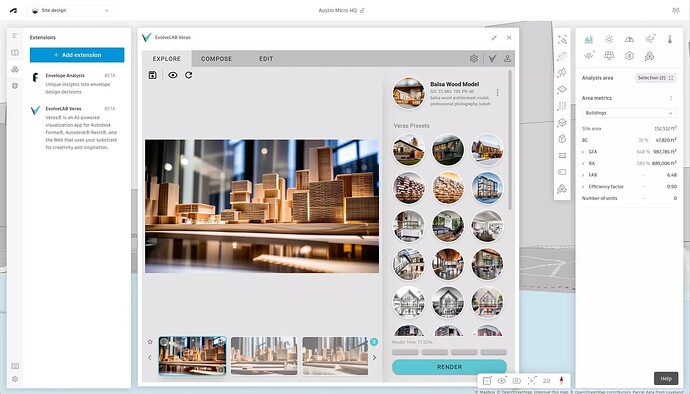Screen dimensions: 690x394
Task: Switch to the COMPOSE tab
Action: click(217, 59)
